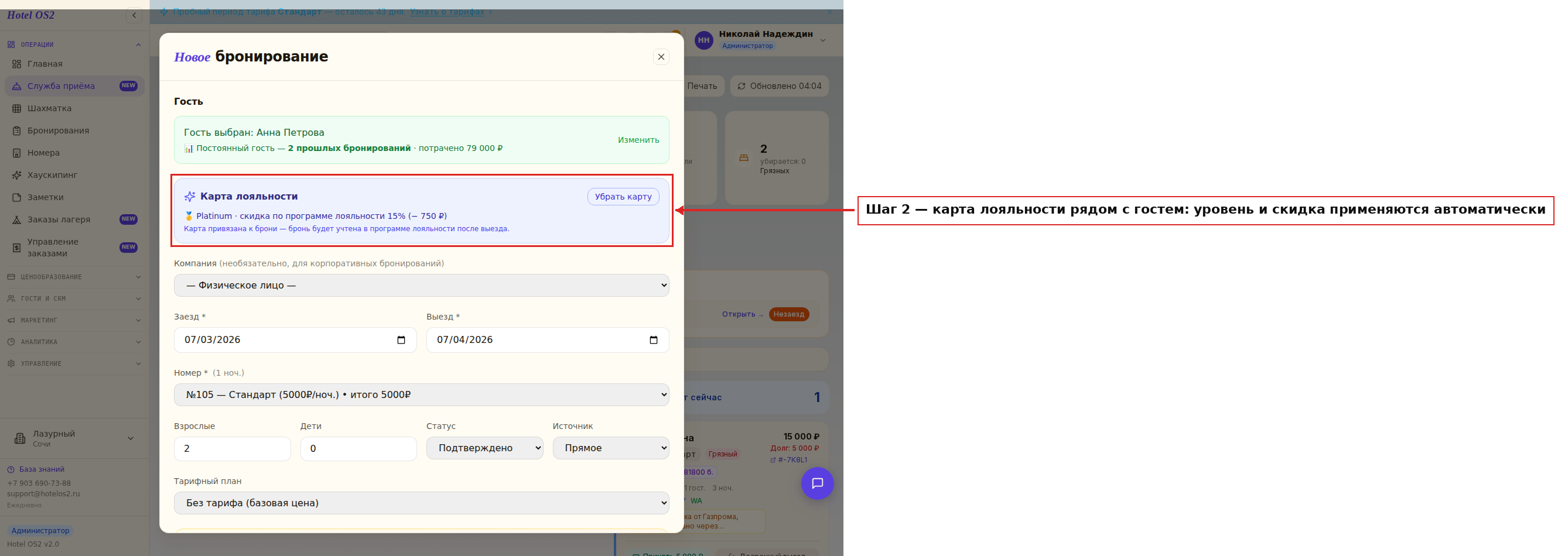Click the Лазурный hotel building icon
This screenshot has height=556, width=1568.
point(19,438)
